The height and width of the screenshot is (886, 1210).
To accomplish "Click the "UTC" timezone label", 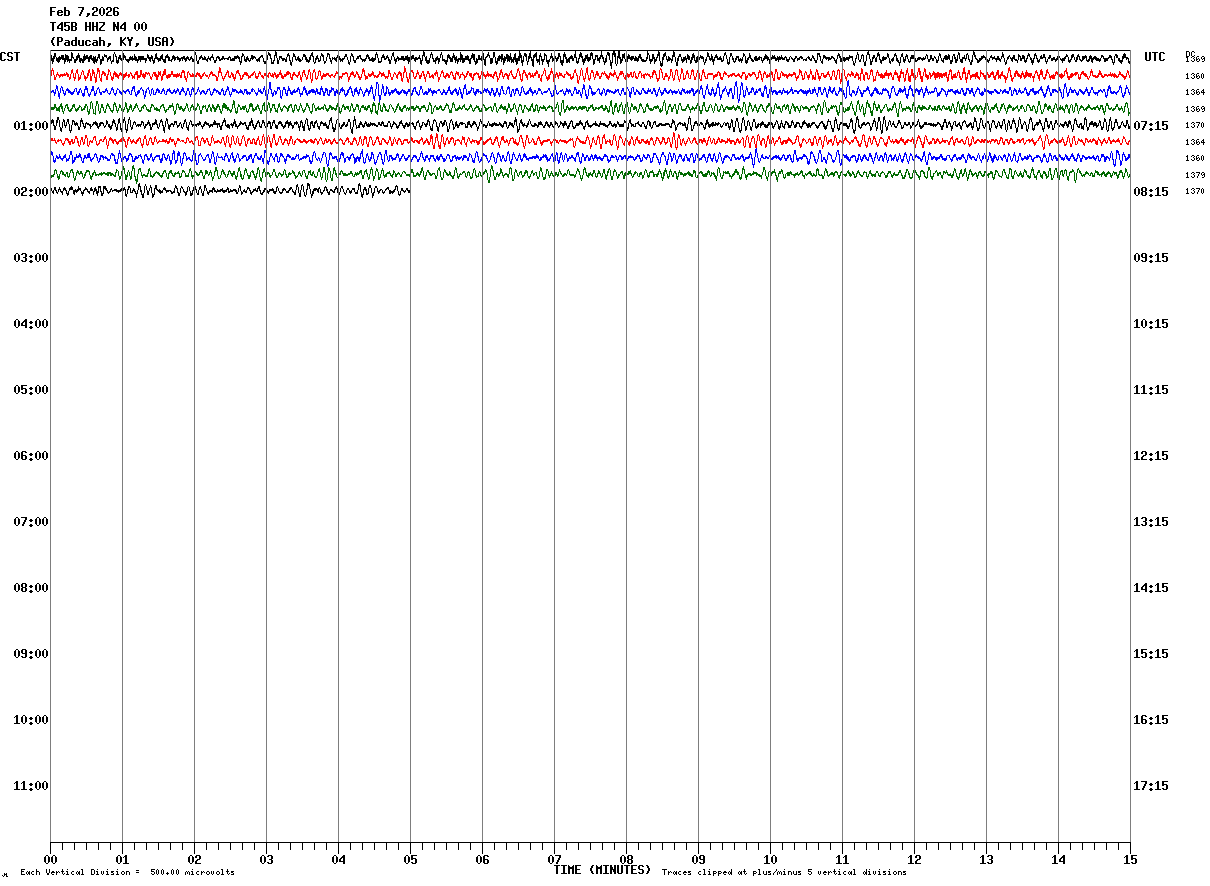I will coord(1155,57).
